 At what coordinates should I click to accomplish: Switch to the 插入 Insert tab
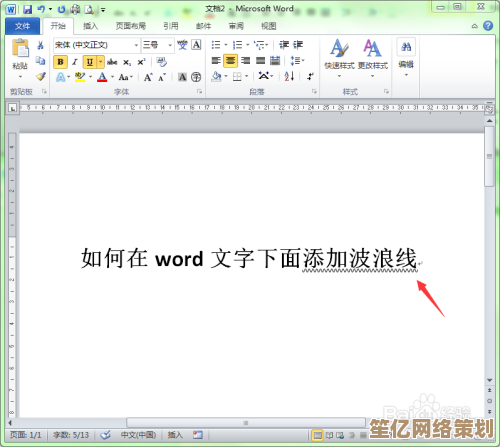90,26
